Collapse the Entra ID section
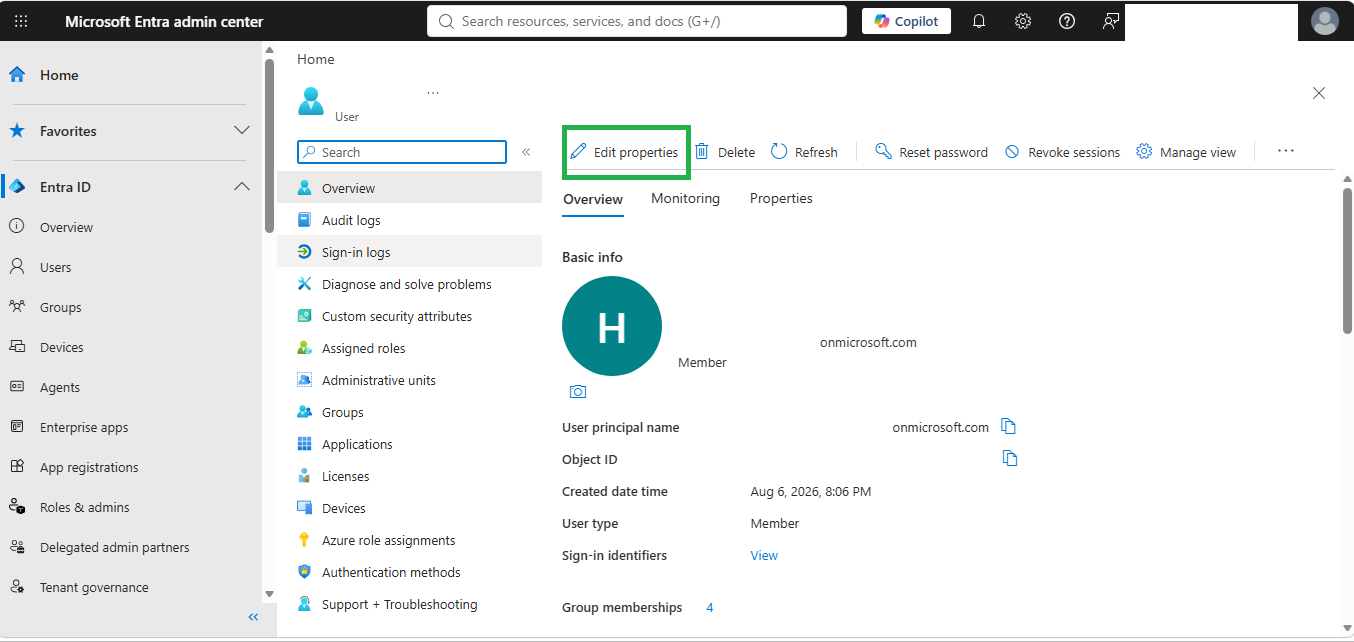This screenshot has height=642, width=1354. pos(242,186)
